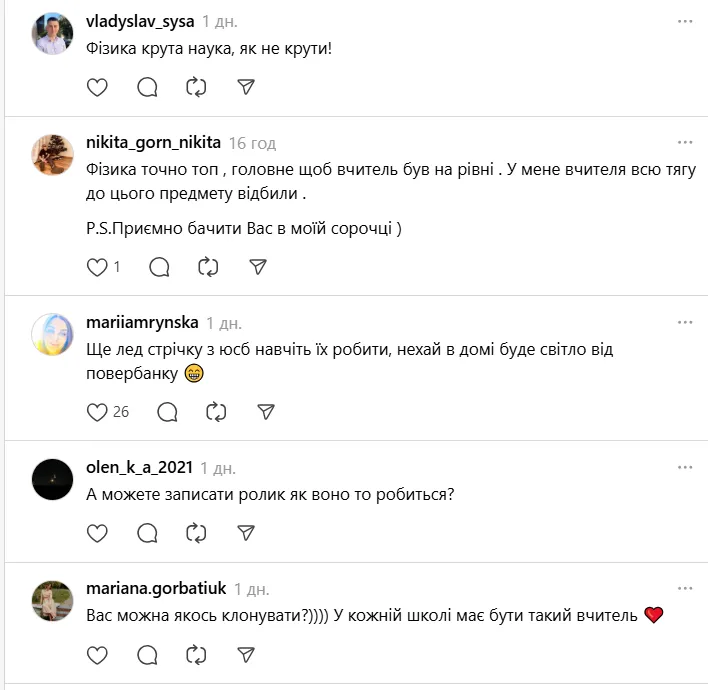Like mariiamrynska's comment with 26 likes
708x690 pixels.
[97, 411]
